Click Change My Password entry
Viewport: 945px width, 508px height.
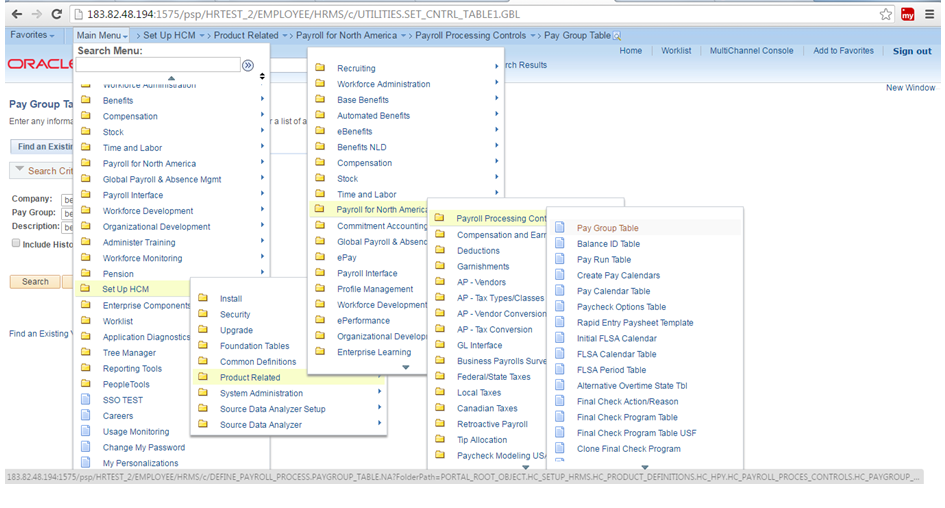[143, 447]
